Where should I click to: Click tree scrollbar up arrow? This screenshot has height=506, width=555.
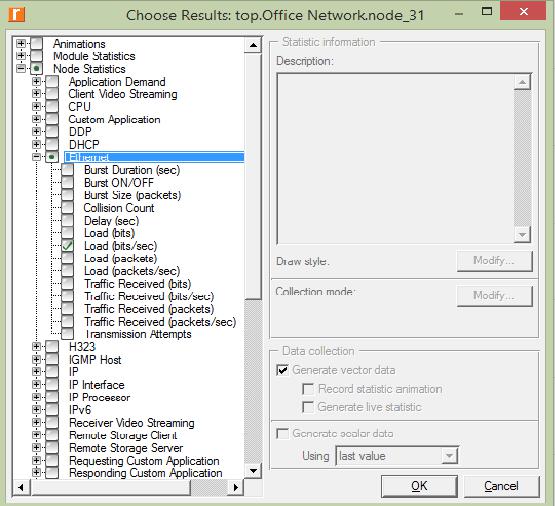click(x=253, y=45)
